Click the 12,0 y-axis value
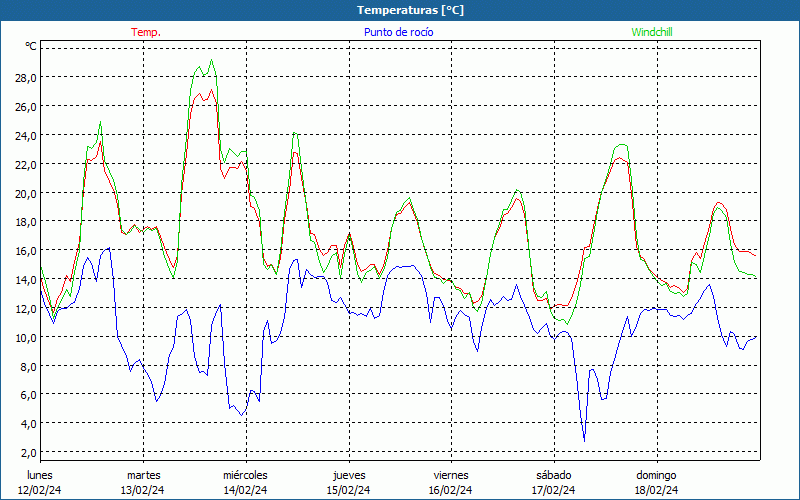800x500 pixels. (x=26, y=309)
